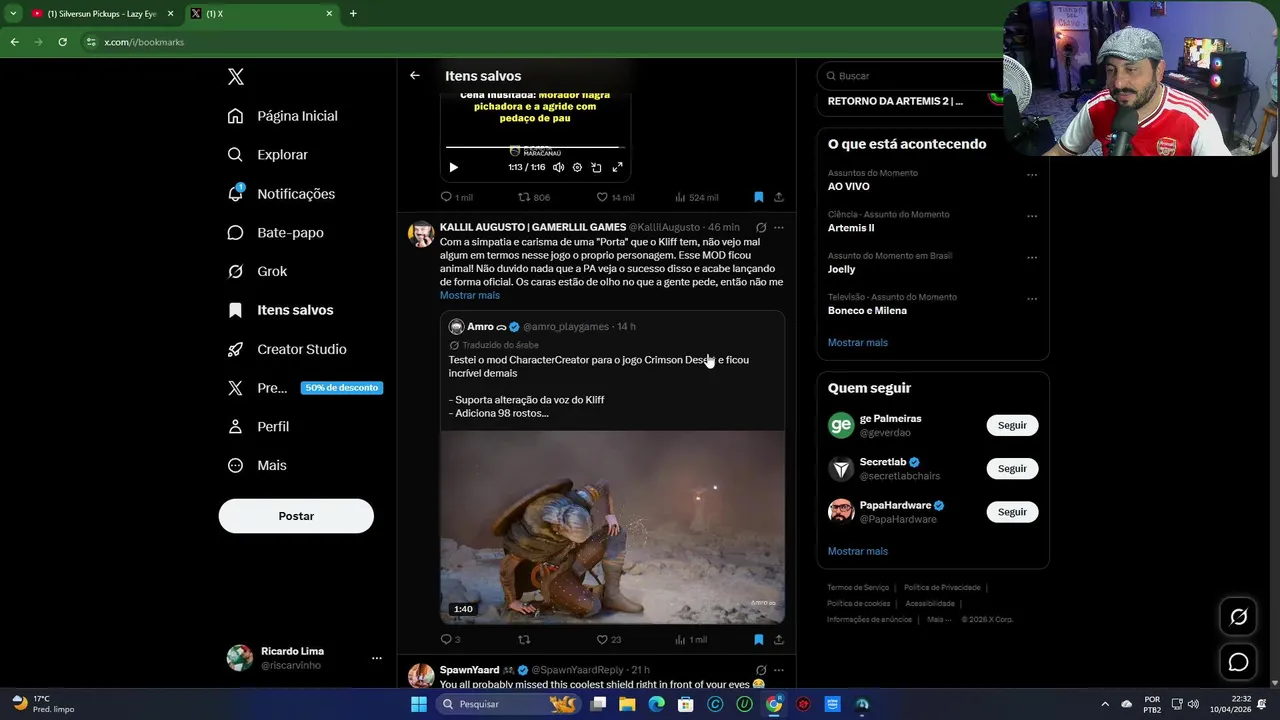Open Grok in sidebar
This screenshot has width=1280, height=720.
pyautogui.click(x=258, y=272)
